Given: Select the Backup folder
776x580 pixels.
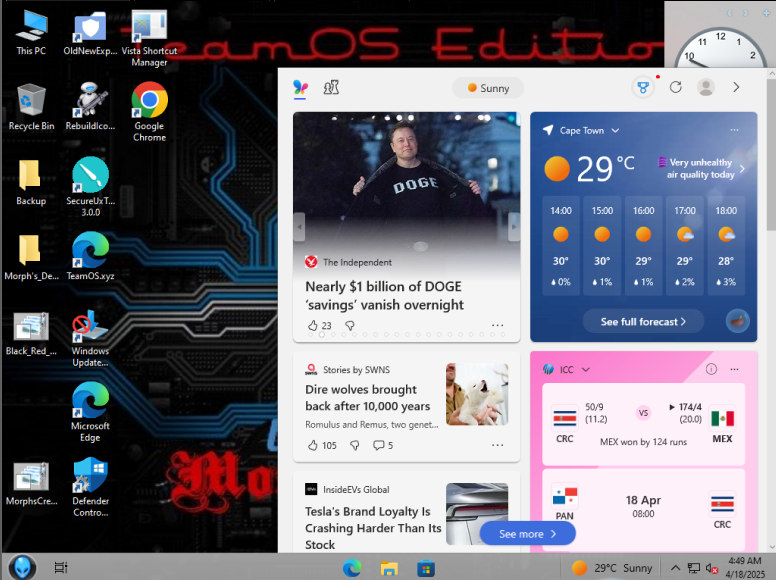Looking at the screenshot, I should click(31, 182).
